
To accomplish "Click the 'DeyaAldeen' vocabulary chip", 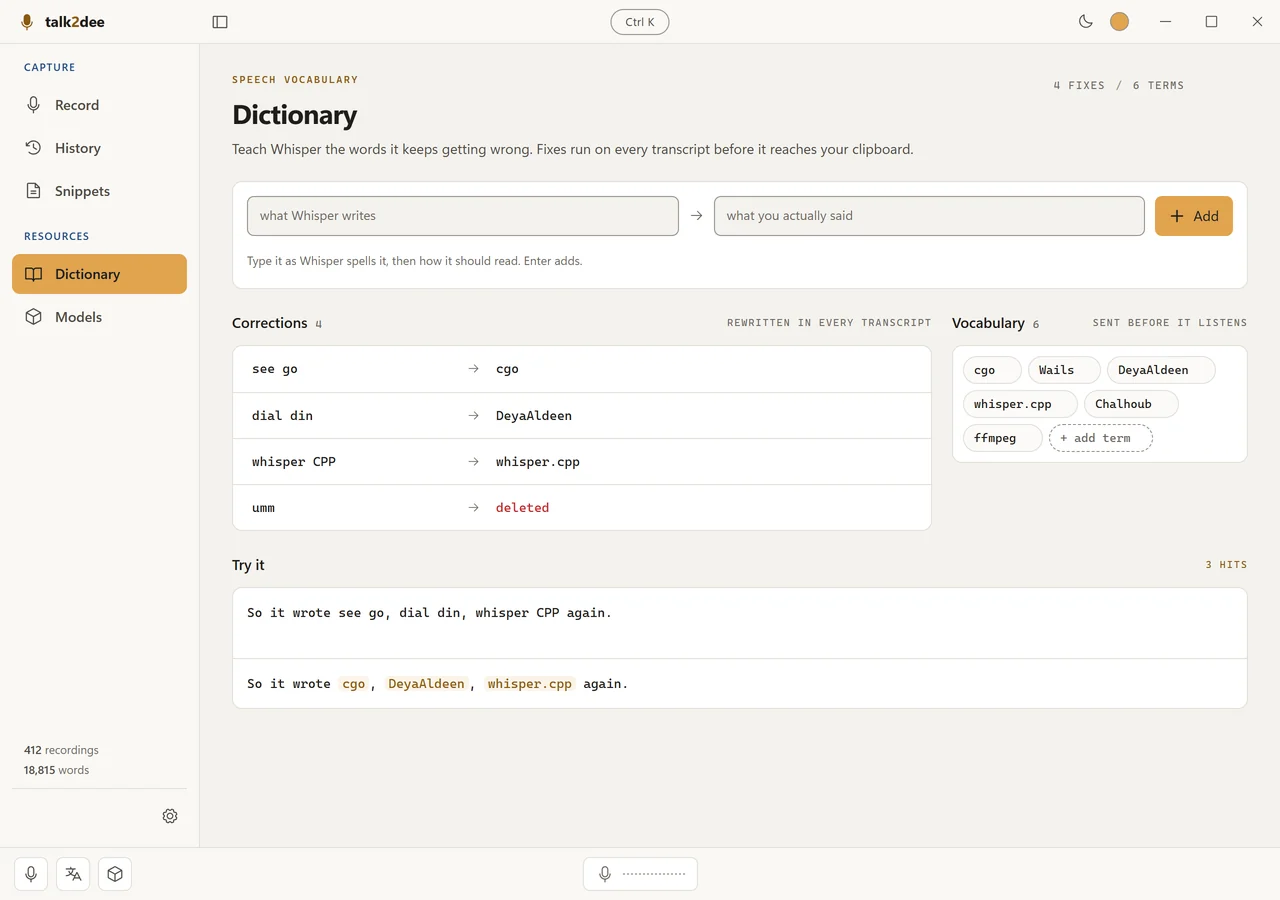I will coord(1161,370).
